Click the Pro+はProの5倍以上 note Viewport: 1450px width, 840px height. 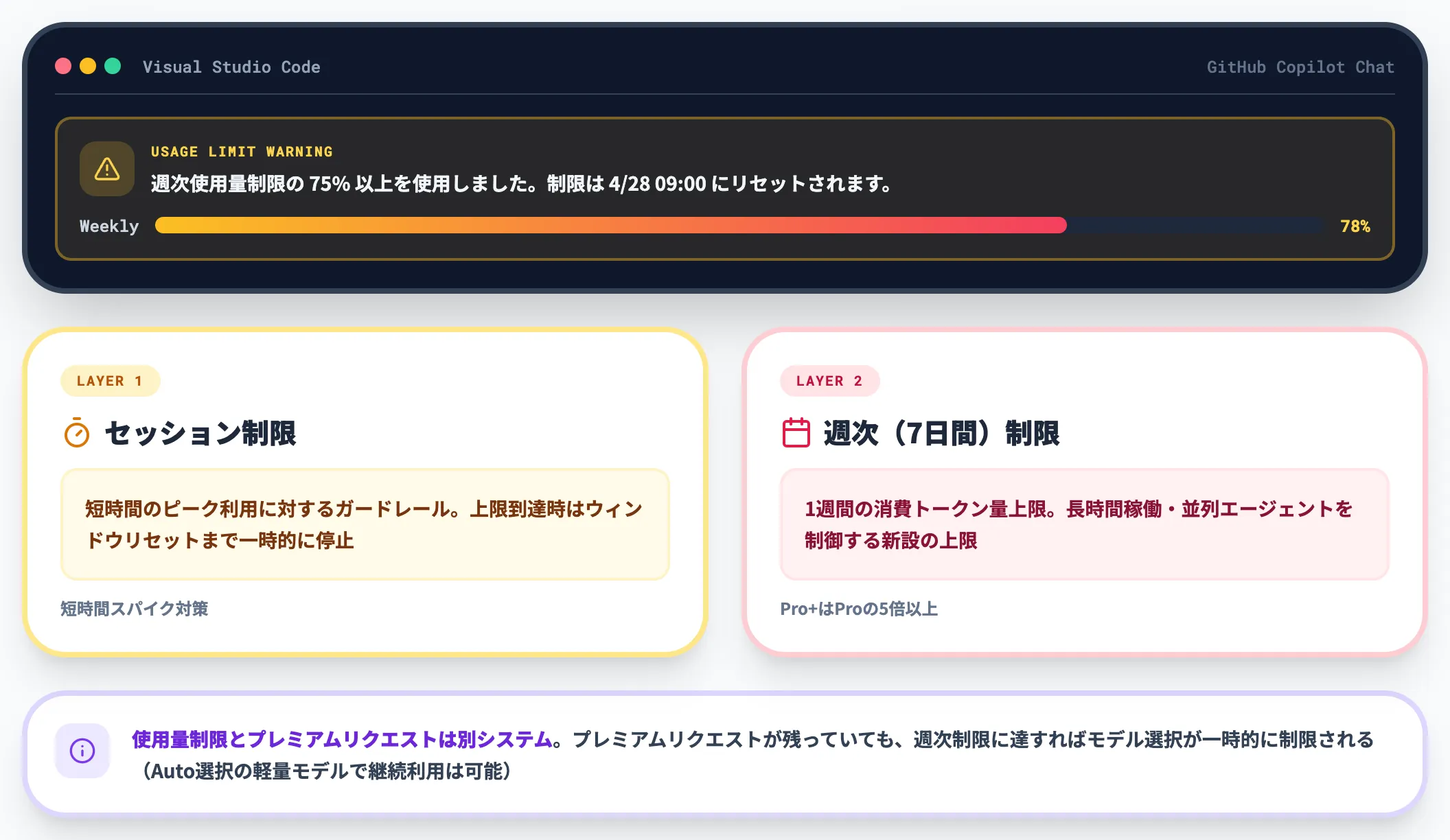tap(860, 609)
